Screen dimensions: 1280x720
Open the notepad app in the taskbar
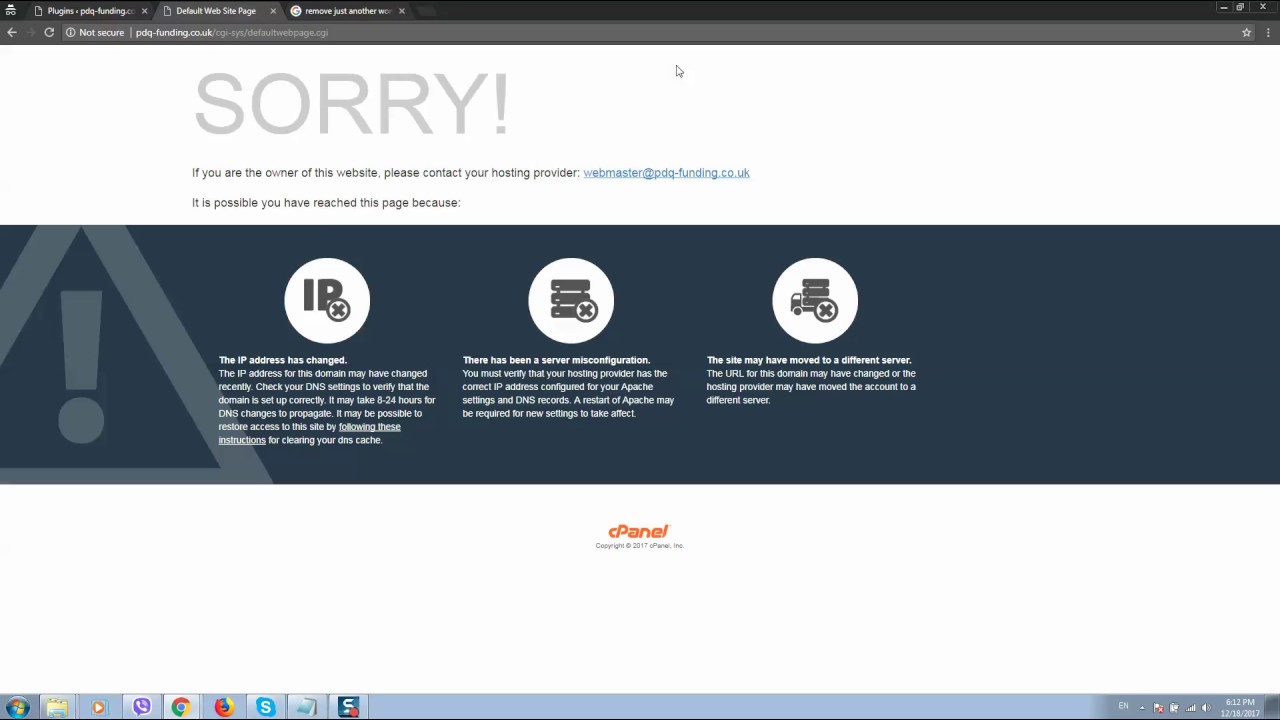[306, 707]
